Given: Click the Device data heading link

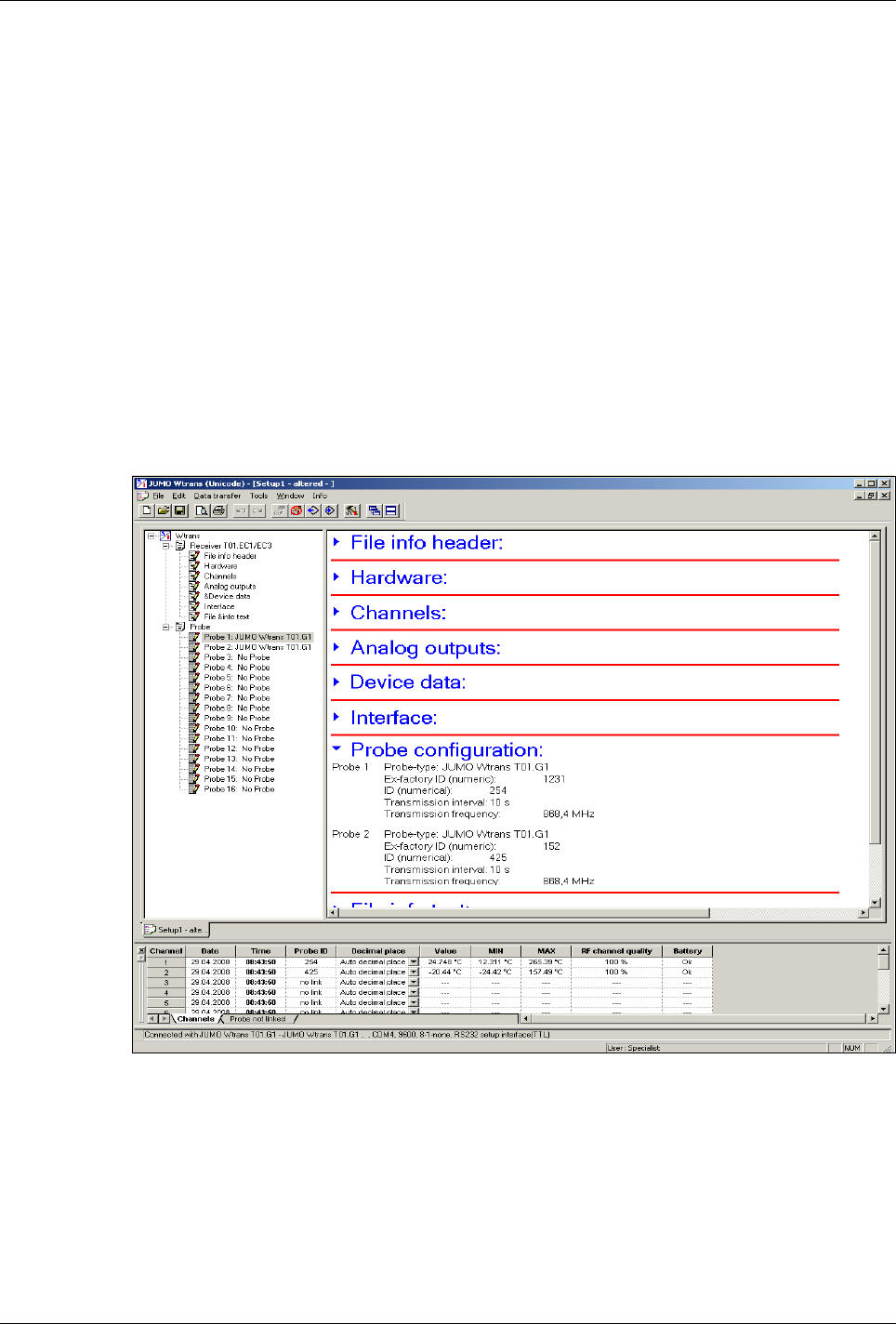Looking at the screenshot, I should pyautogui.click(x=408, y=682).
